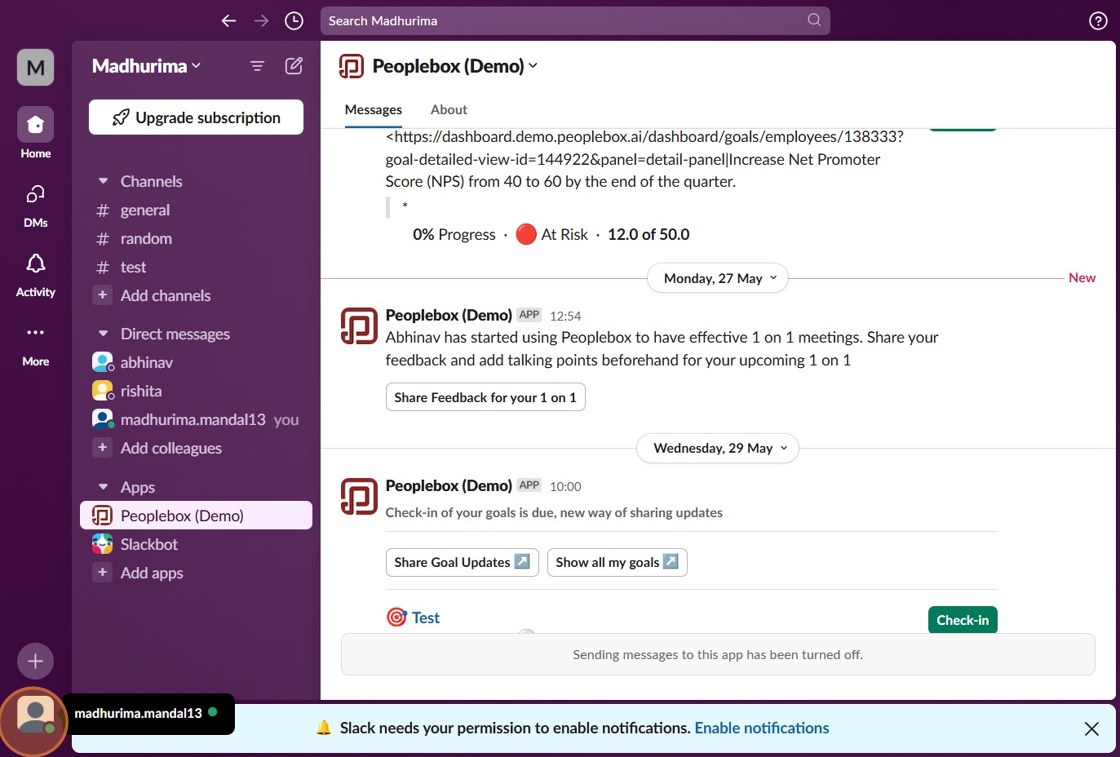Image resolution: width=1120 pixels, height=757 pixels.
Task: Click Upgrade subscription button
Action: click(x=196, y=117)
